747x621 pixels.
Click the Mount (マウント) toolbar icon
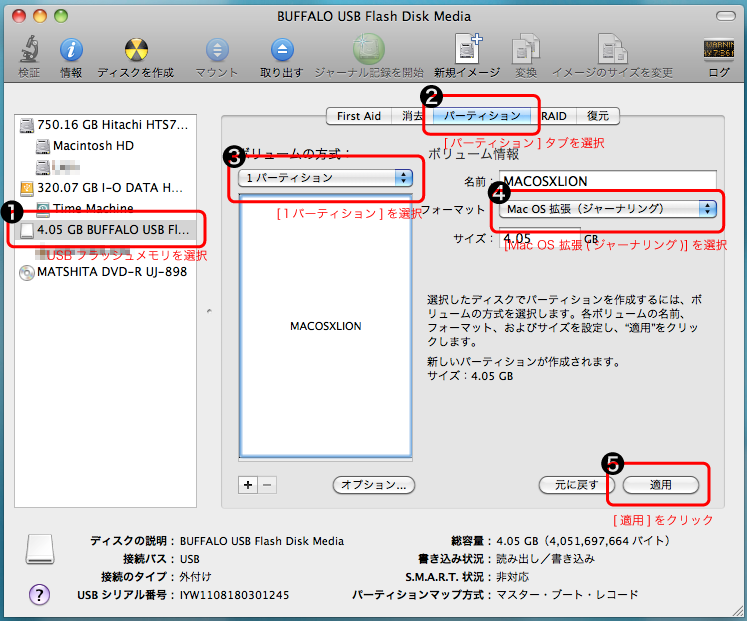(x=217, y=50)
